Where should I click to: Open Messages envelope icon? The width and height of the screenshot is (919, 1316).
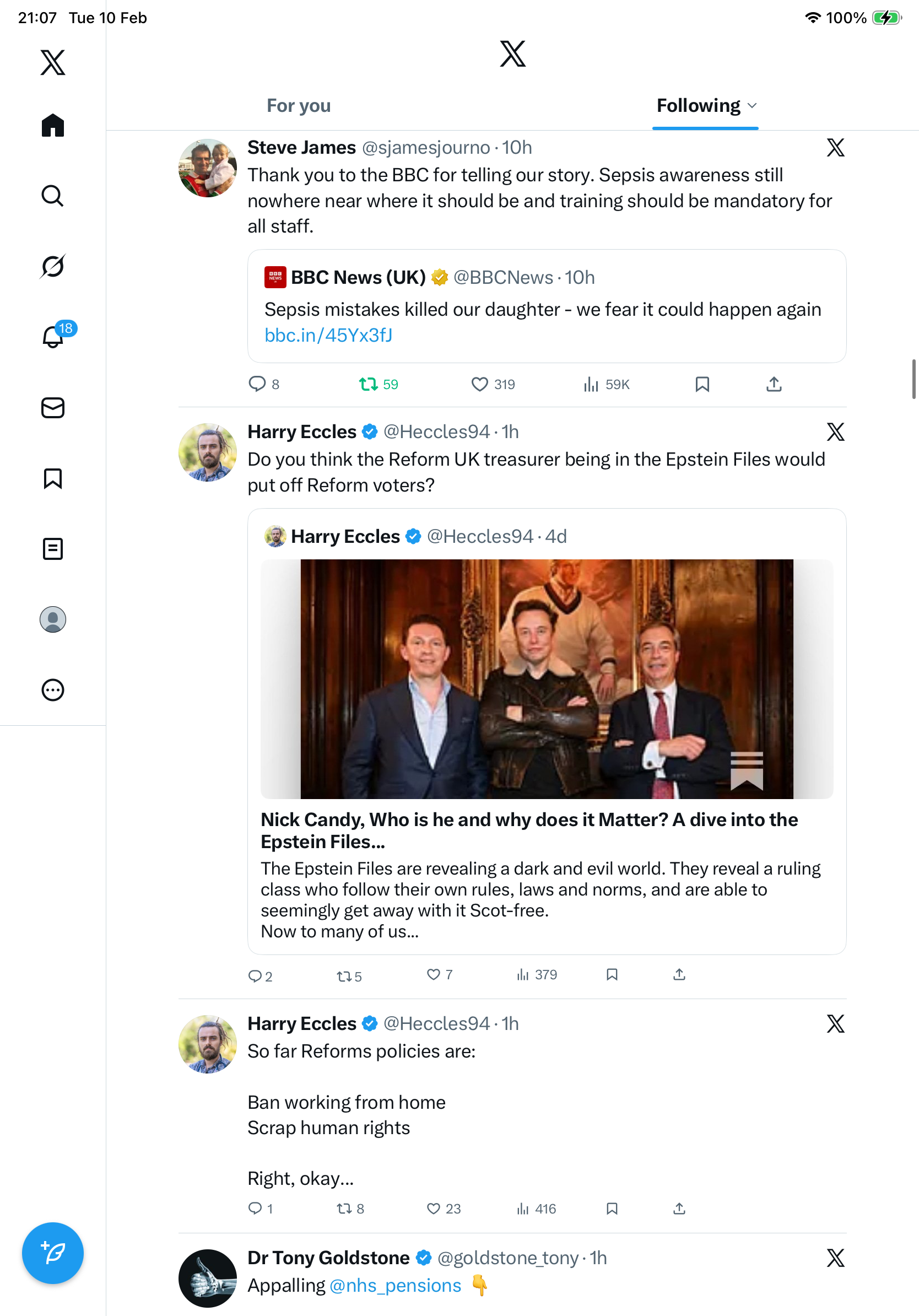(x=53, y=408)
